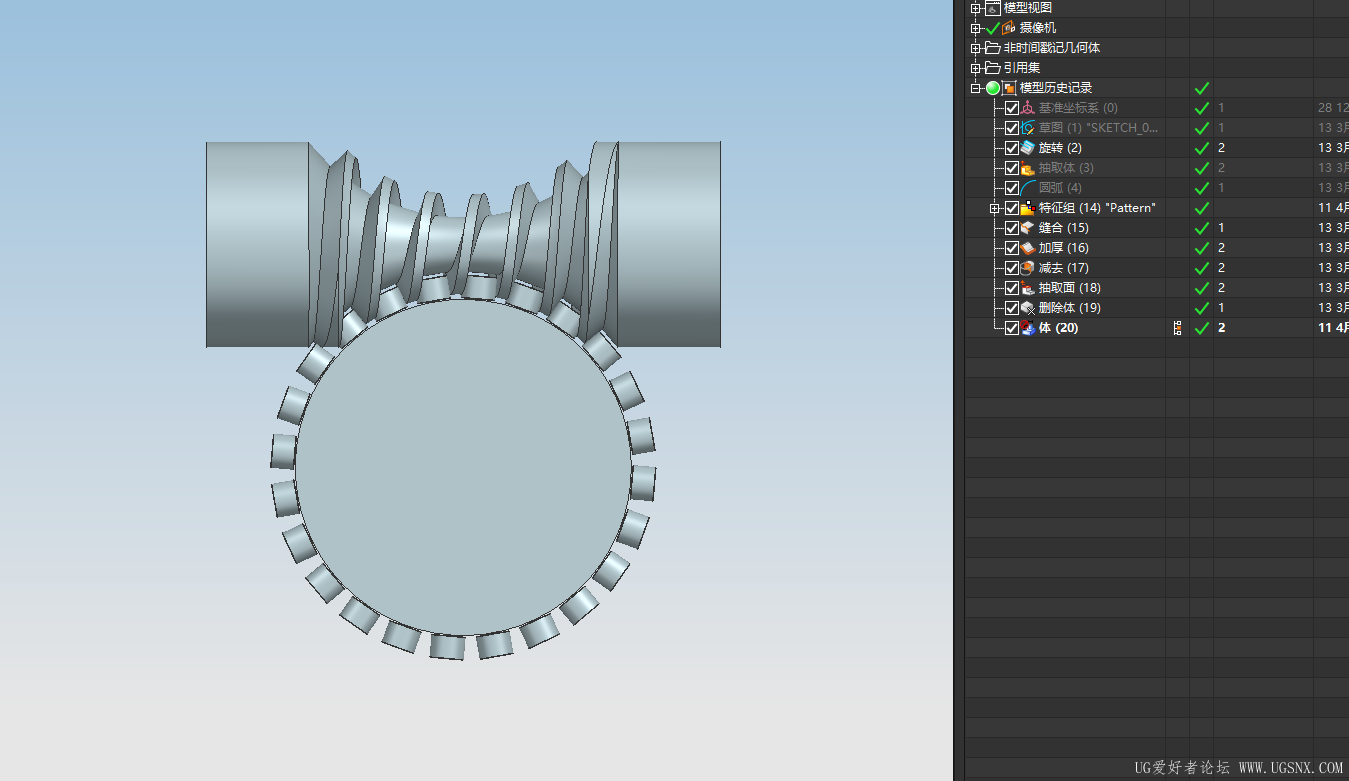Click the 摄像机 camera icon
This screenshot has width=1349, height=781.
[x=1009, y=28]
